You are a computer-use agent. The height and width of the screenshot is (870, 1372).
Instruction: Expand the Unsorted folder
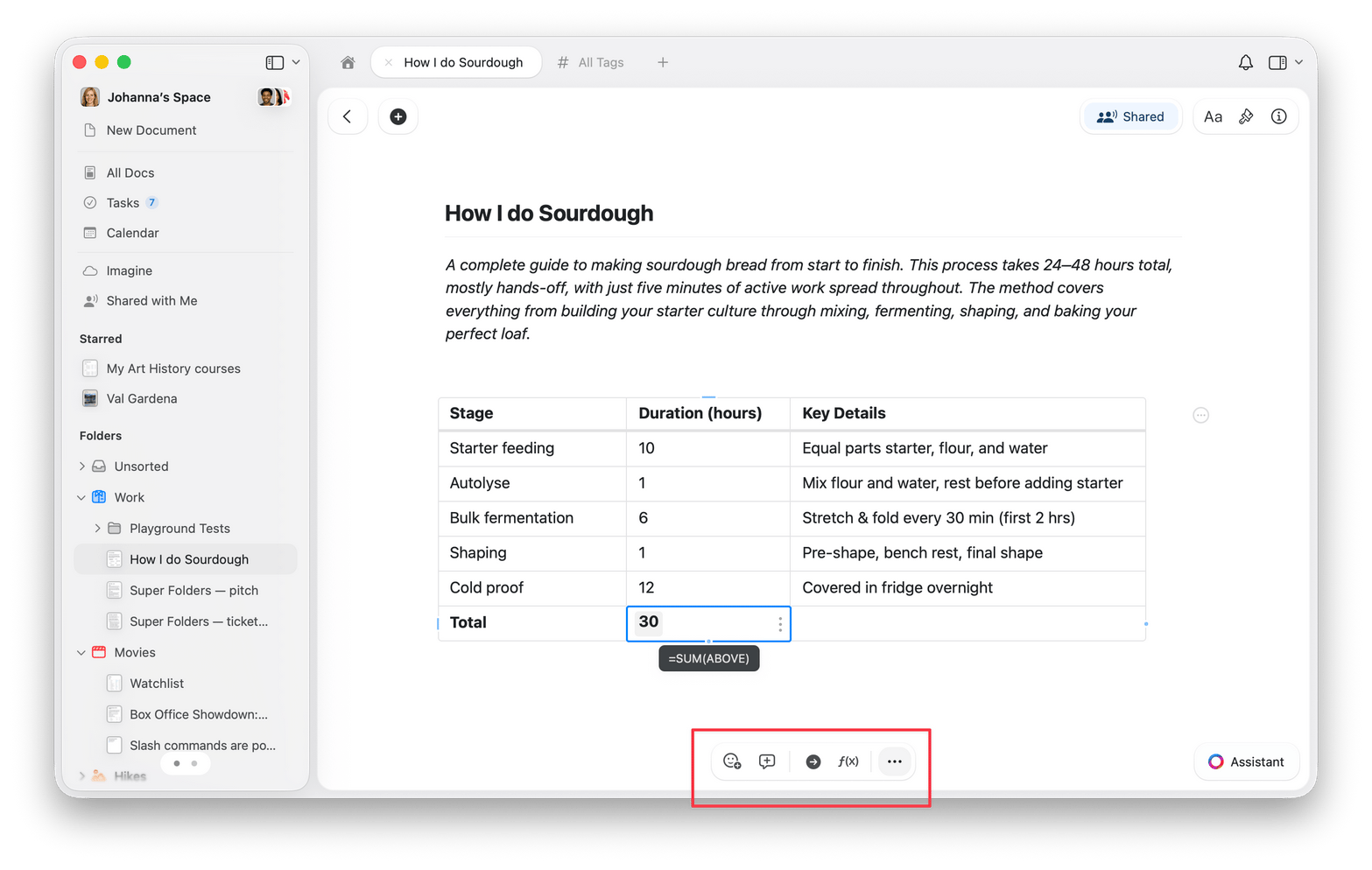point(82,467)
